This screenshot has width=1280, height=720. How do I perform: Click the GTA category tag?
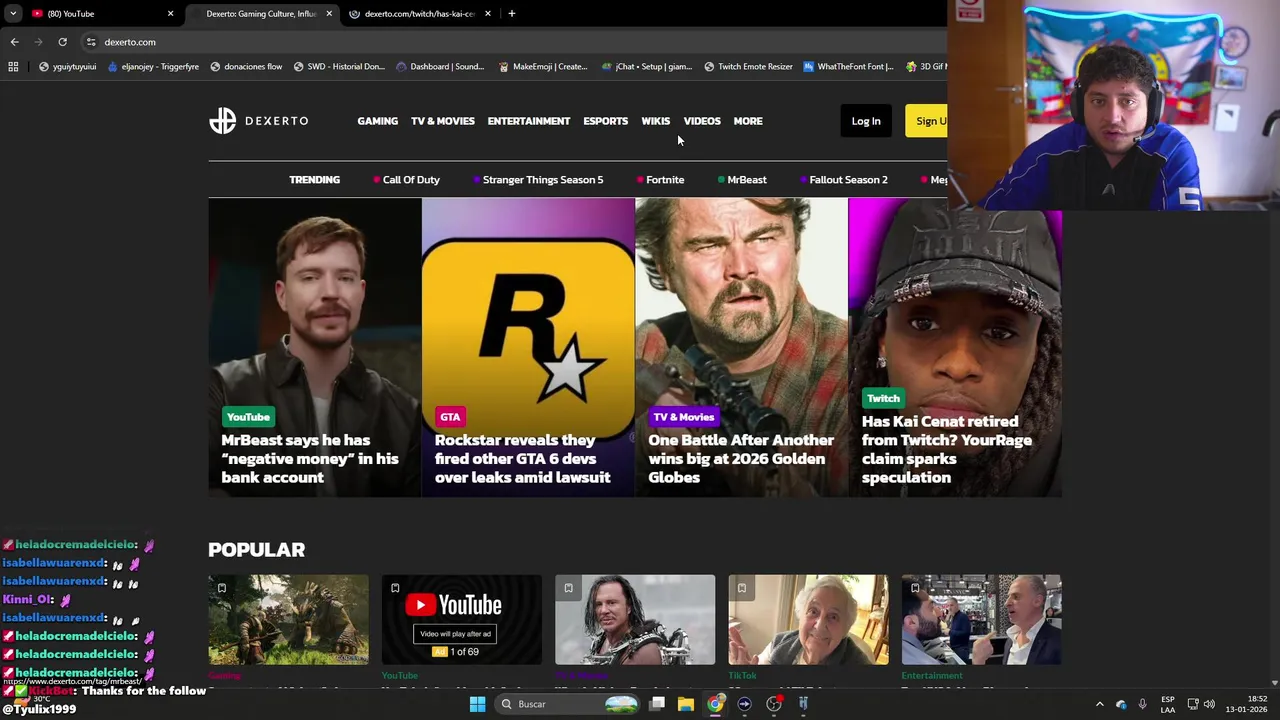[x=450, y=417]
